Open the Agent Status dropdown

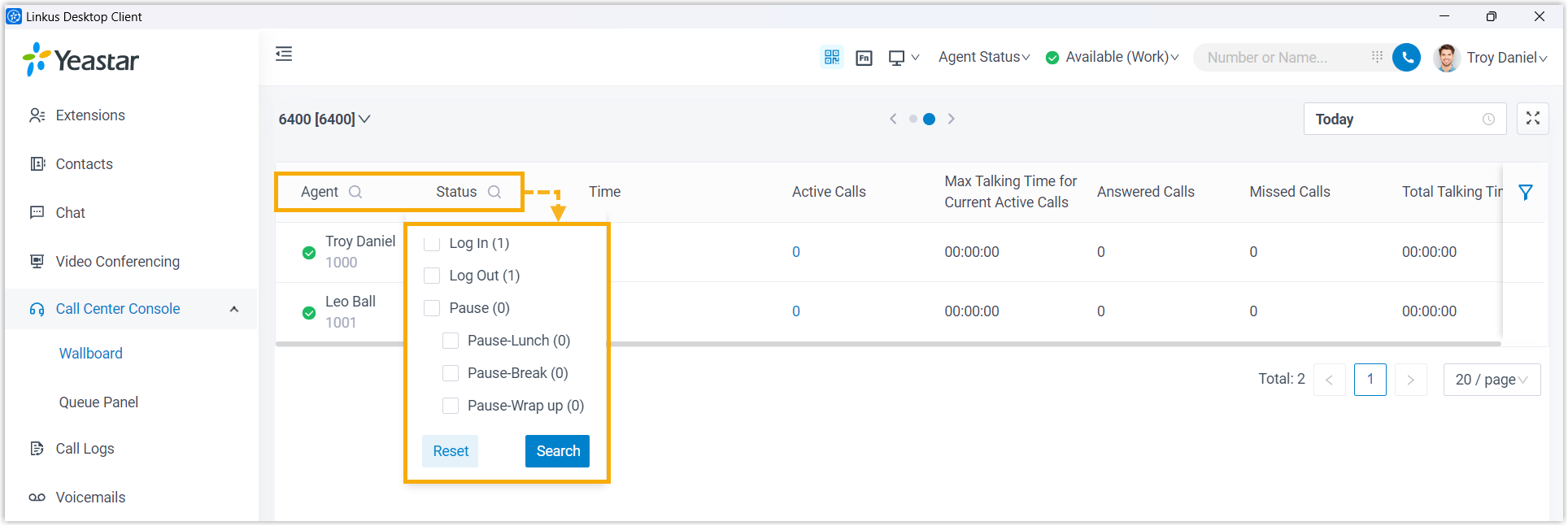(983, 57)
